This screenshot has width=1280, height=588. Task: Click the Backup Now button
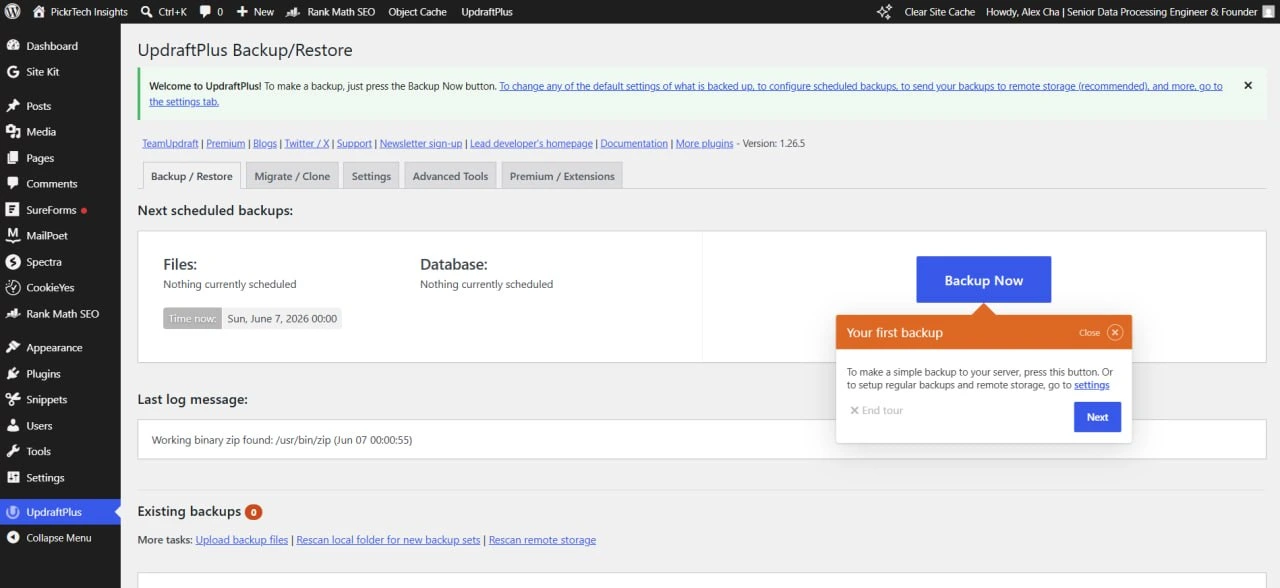pyautogui.click(x=984, y=280)
